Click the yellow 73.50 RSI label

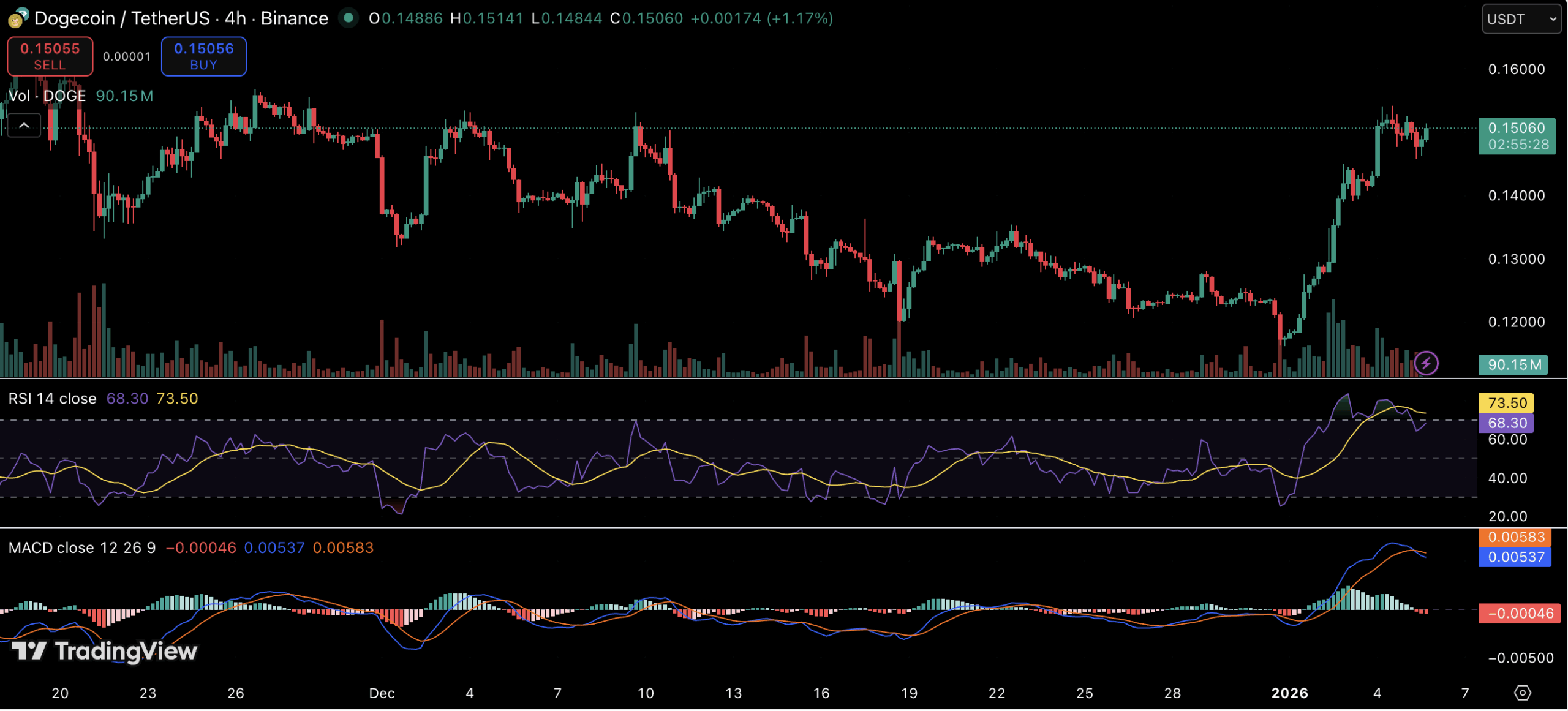pos(1506,403)
